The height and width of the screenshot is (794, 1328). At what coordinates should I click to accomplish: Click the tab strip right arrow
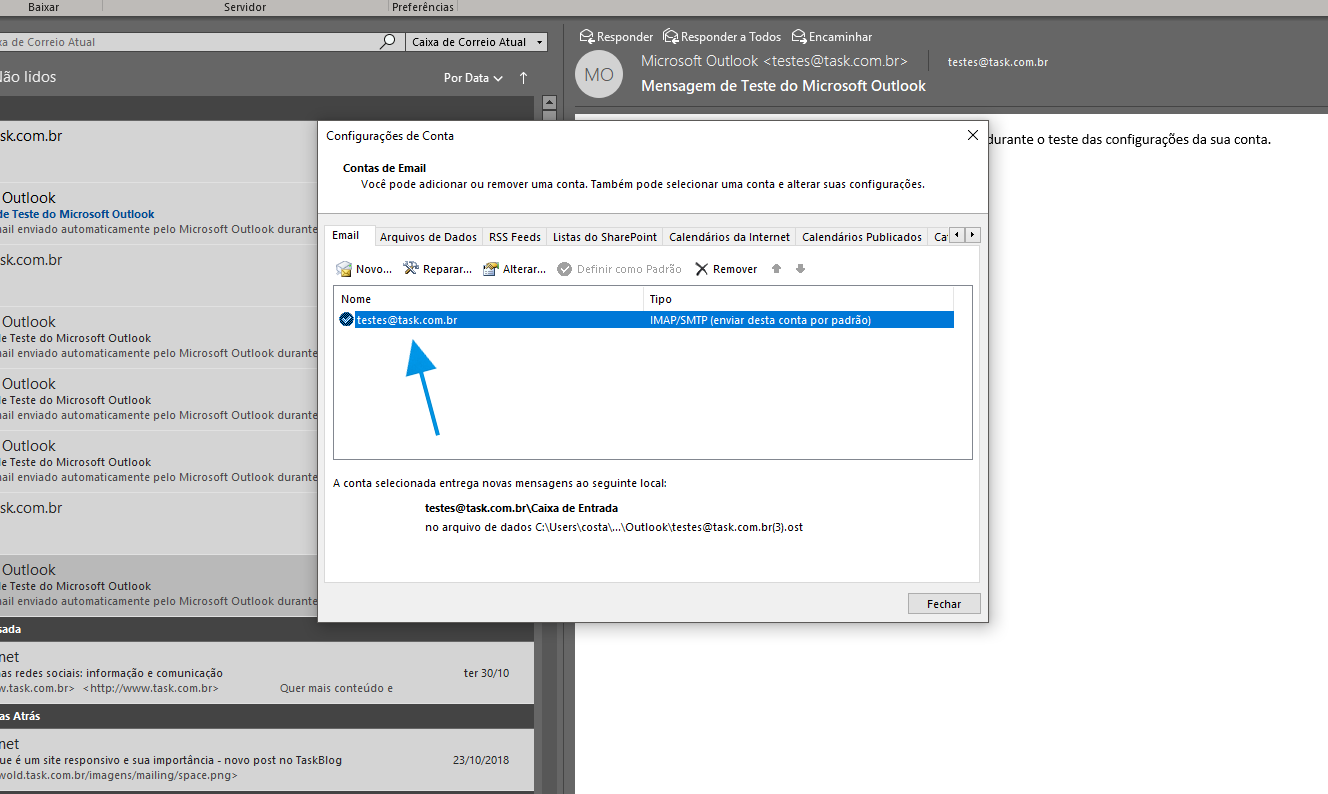973,235
